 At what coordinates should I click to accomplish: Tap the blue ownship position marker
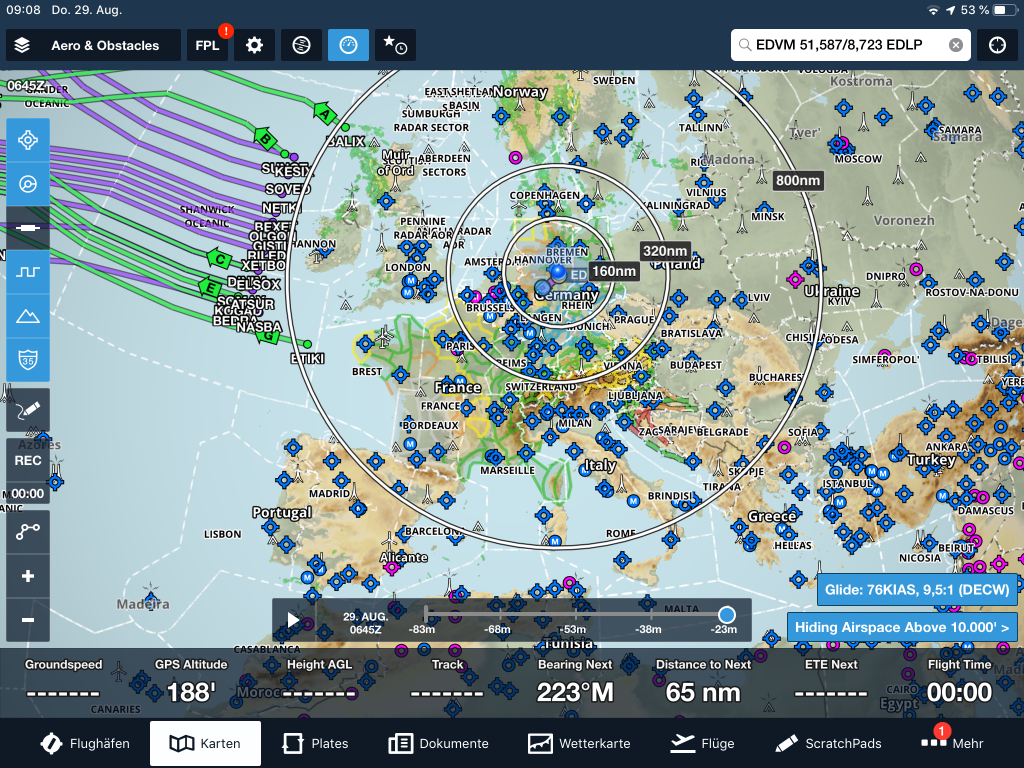558,272
